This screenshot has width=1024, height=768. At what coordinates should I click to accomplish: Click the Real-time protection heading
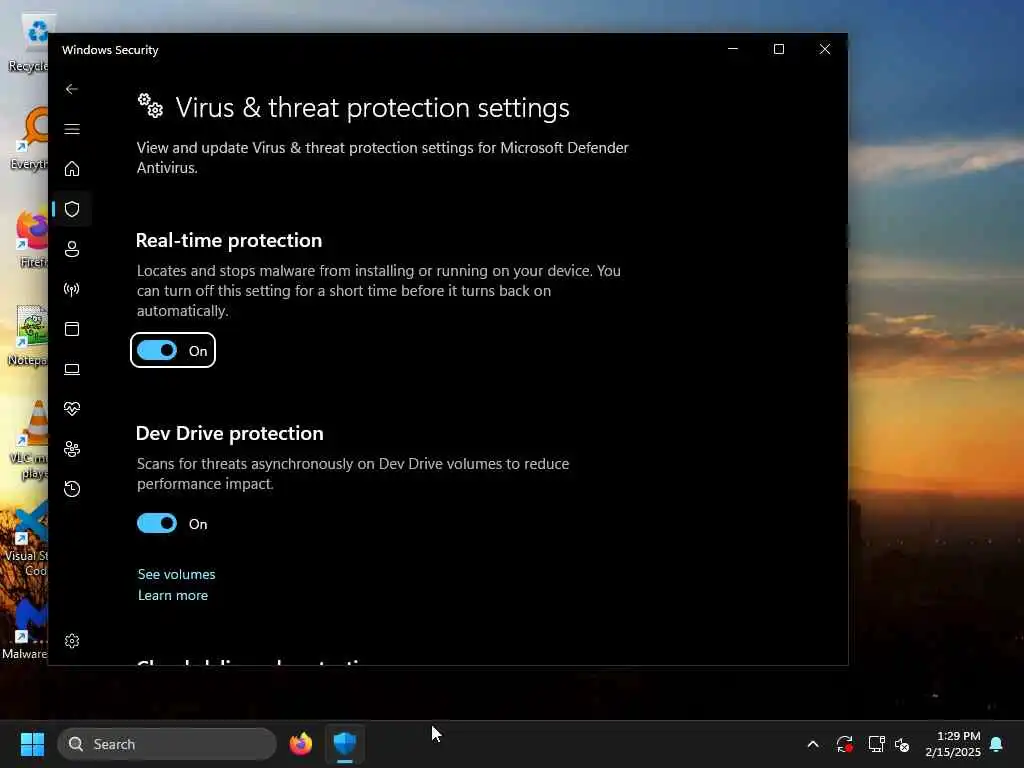[229, 240]
